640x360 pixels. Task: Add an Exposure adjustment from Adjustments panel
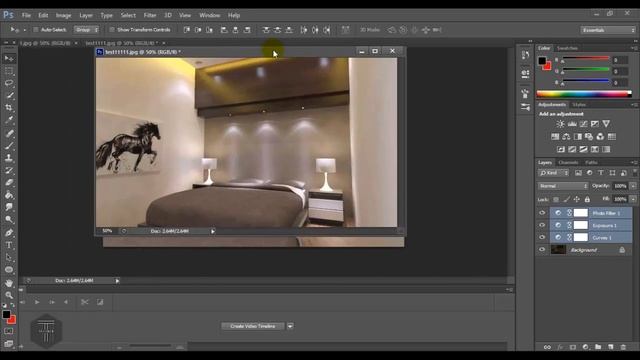tap(595, 124)
